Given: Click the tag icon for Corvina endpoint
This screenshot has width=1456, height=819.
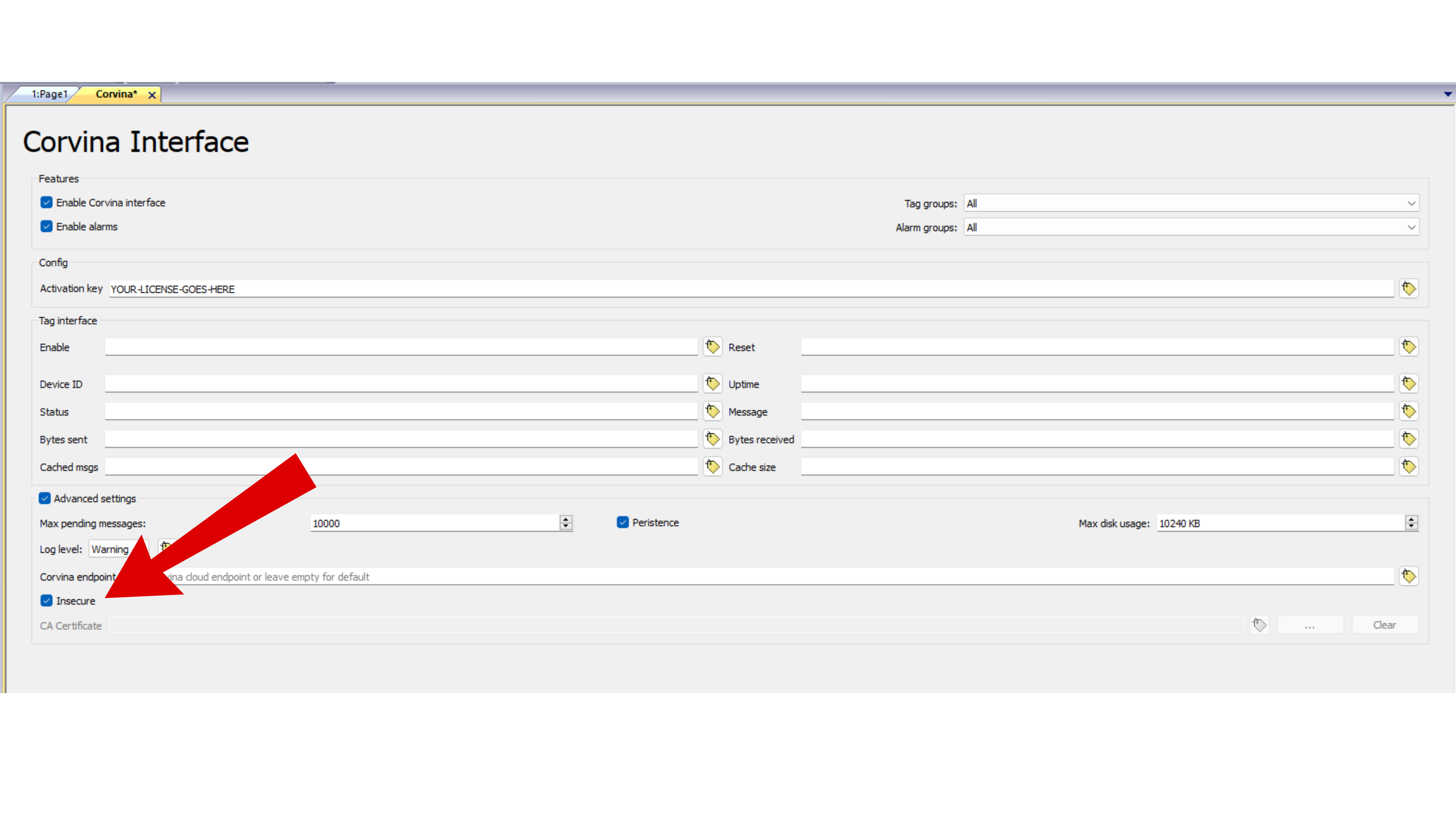Looking at the screenshot, I should (1408, 577).
